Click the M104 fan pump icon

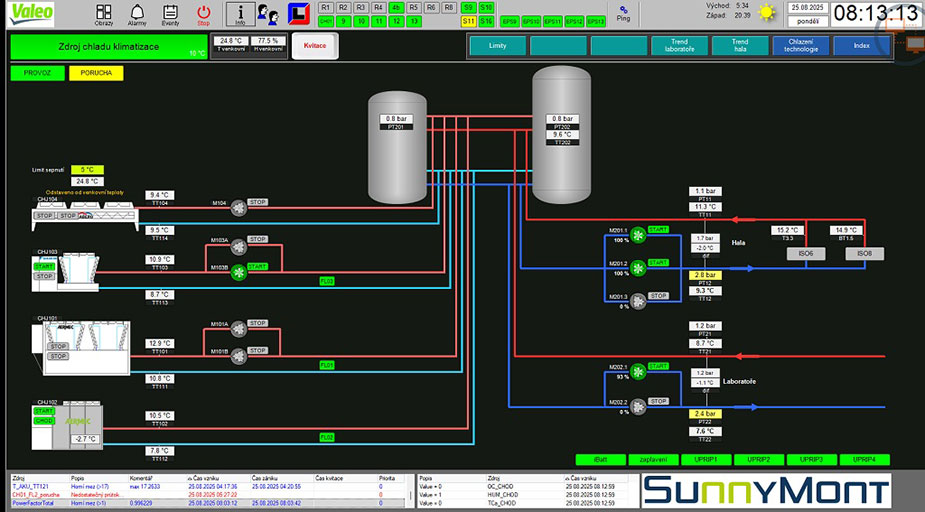pyautogui.click(x=238, y=208)
